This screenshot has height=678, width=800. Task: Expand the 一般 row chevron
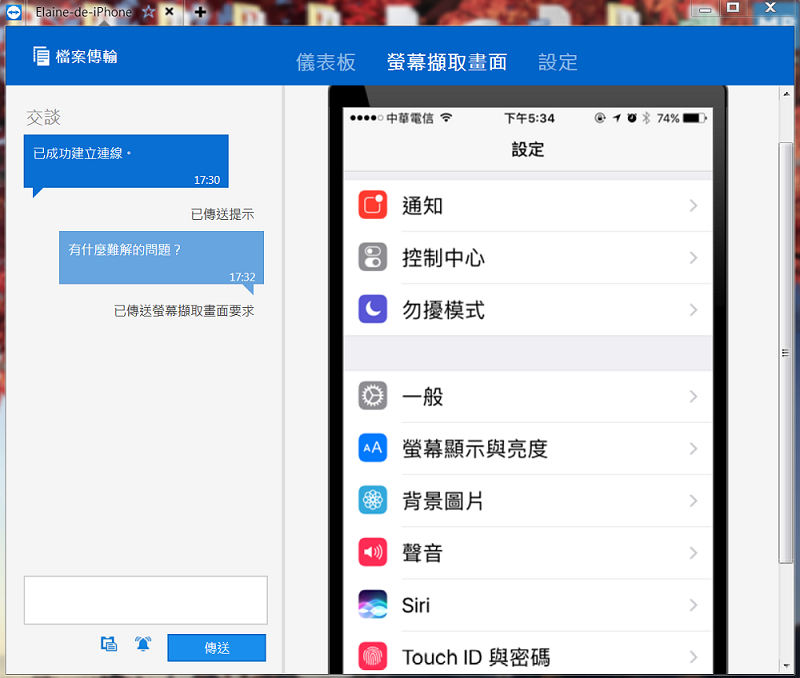click(x=693, y=396)
